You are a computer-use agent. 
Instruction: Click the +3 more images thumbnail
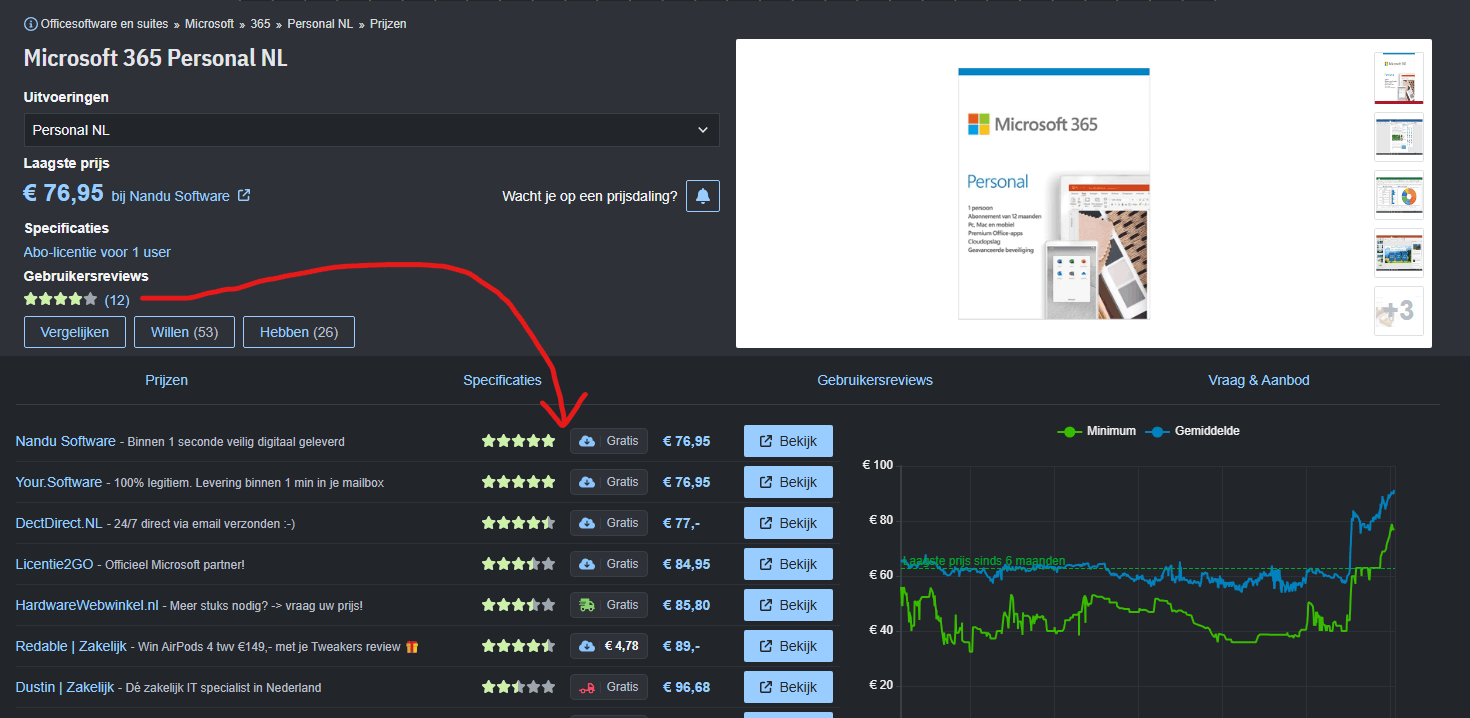click(x=1398, y=310)
